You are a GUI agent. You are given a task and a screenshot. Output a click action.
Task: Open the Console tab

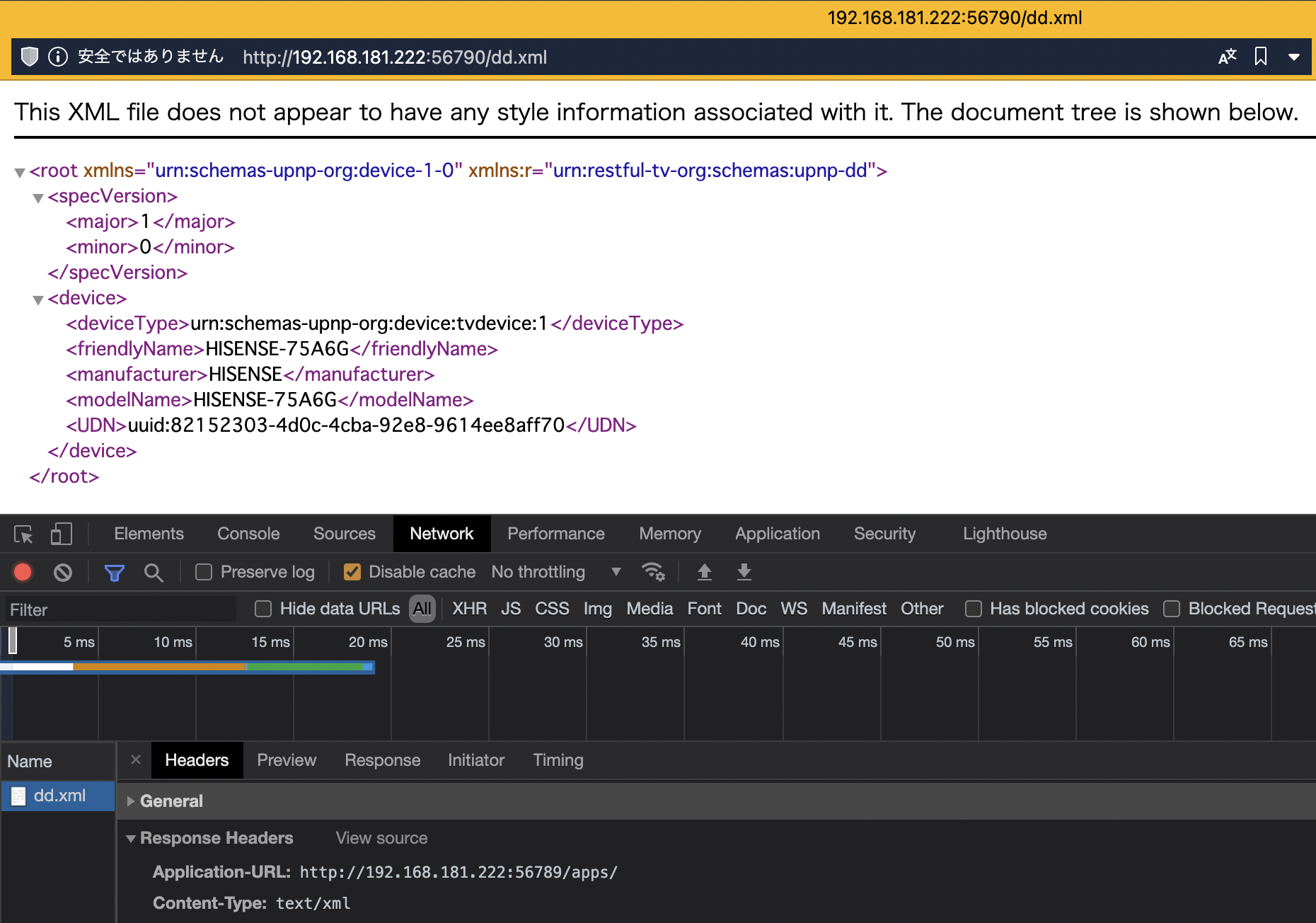248,534
